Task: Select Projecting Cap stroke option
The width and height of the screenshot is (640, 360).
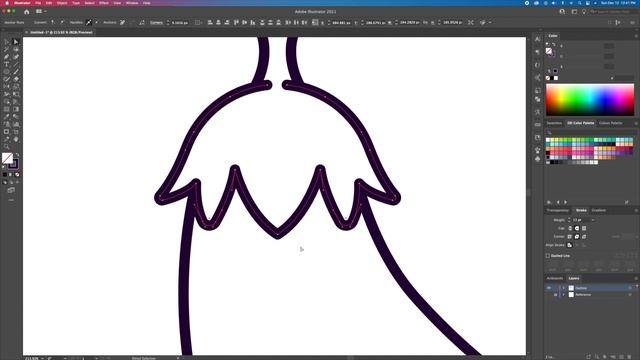Action: pyautogui.click(x=584, y=229)
